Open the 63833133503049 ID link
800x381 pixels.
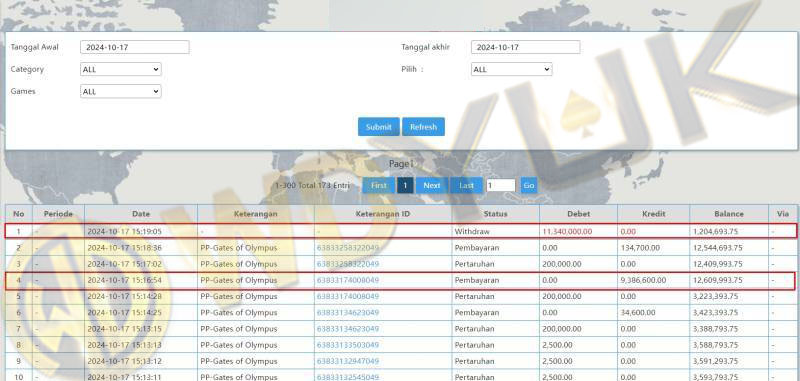(x=348, y=345)
